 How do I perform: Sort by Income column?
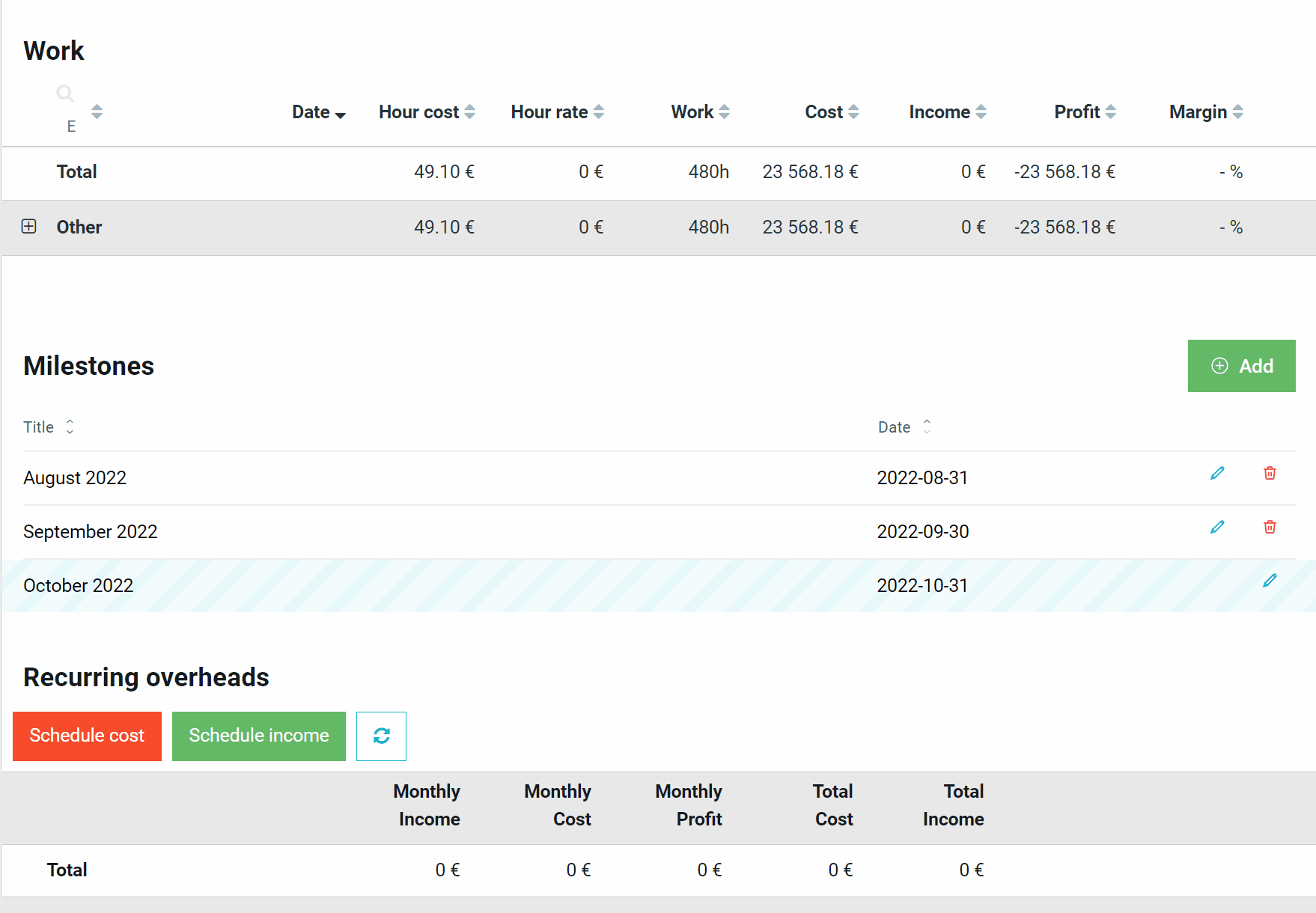[948, 112]
